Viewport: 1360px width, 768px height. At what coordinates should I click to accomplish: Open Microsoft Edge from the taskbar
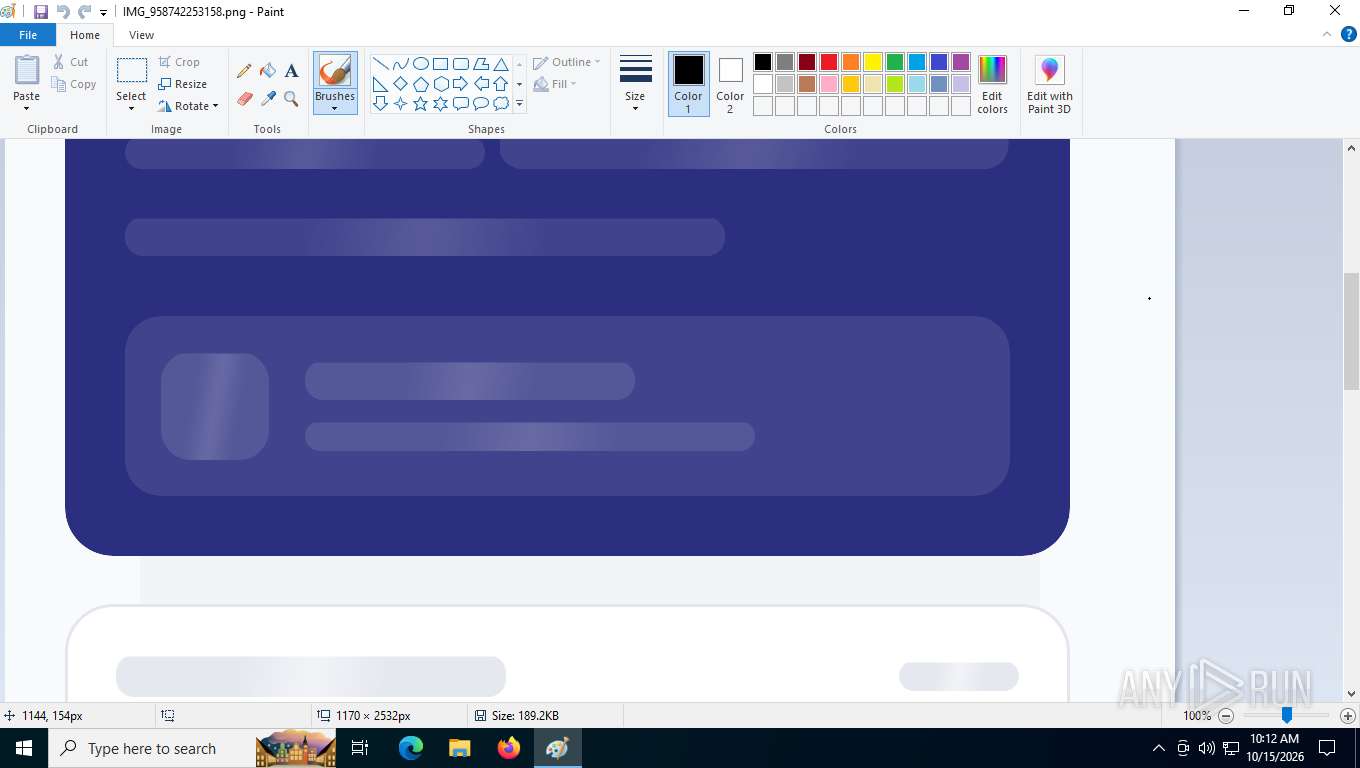pos(411,748)
